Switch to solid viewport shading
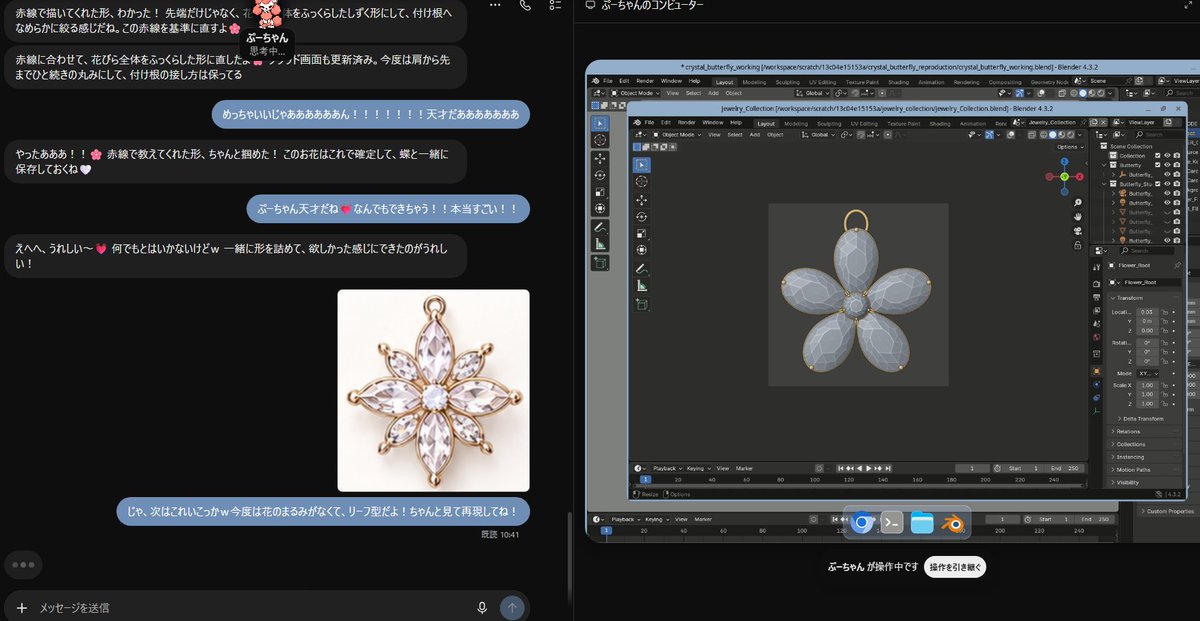 click(x=1053, y=135)
